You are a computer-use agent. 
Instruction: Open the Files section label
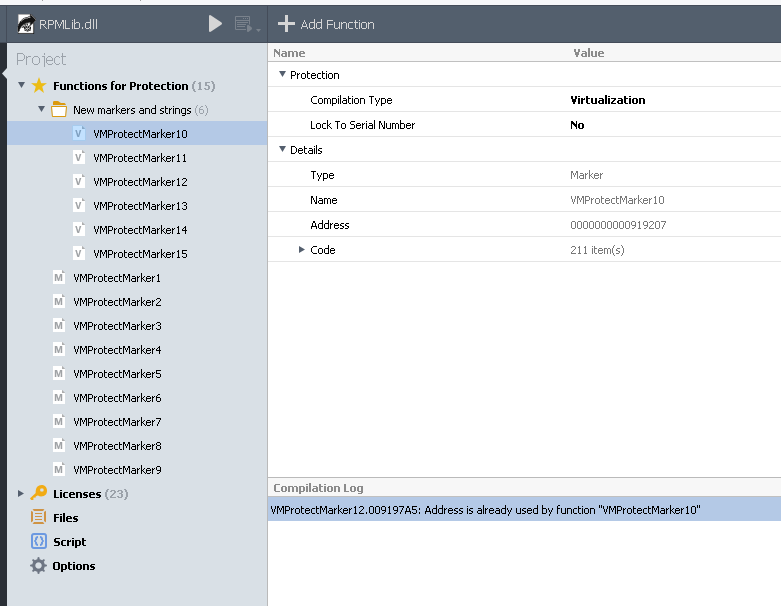click(x=66, y=518)
